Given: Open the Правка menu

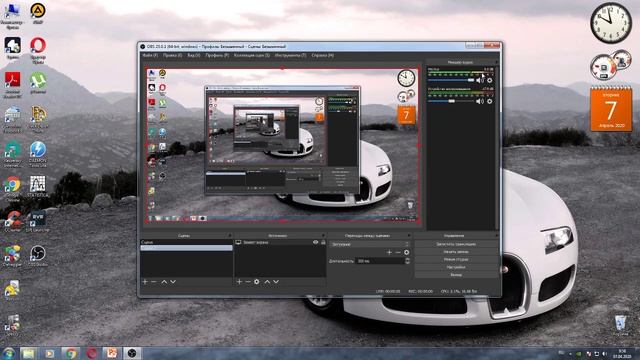Looking at the screenshot, I should pyautogui.click(x=172, y=55).
